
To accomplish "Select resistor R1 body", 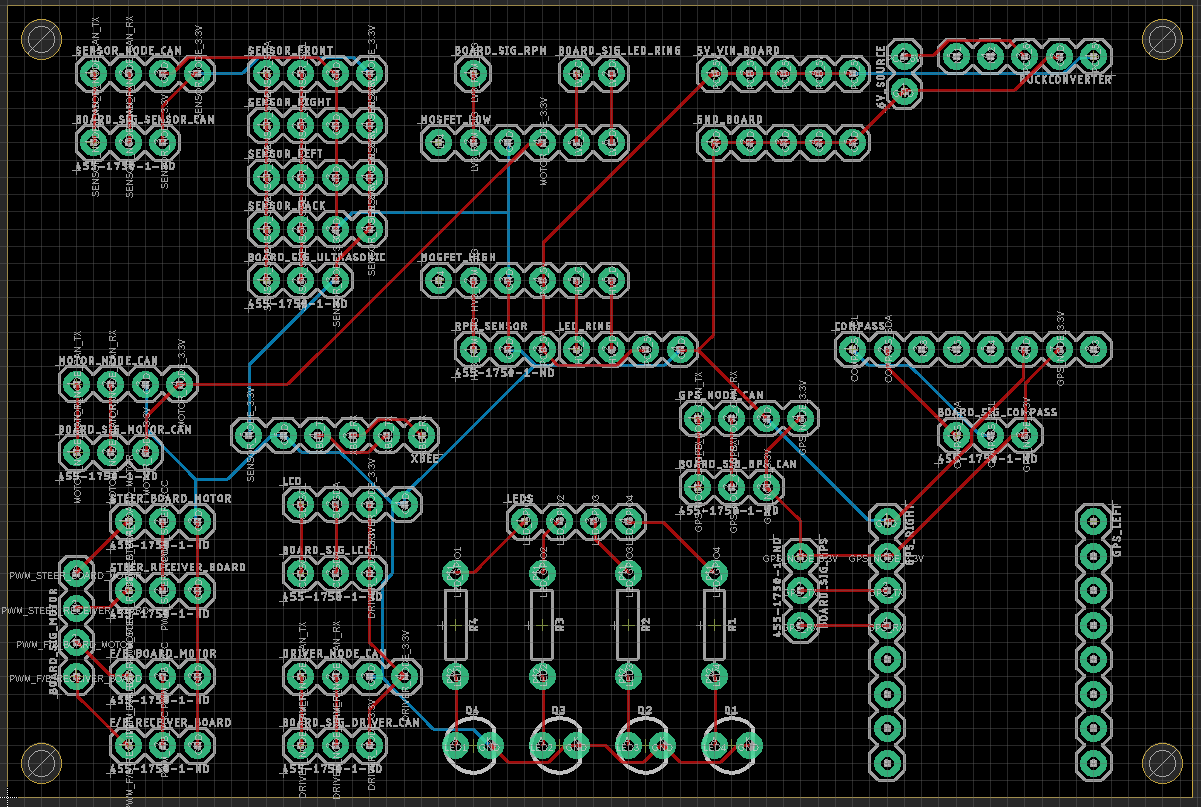I will pos(714,625).
